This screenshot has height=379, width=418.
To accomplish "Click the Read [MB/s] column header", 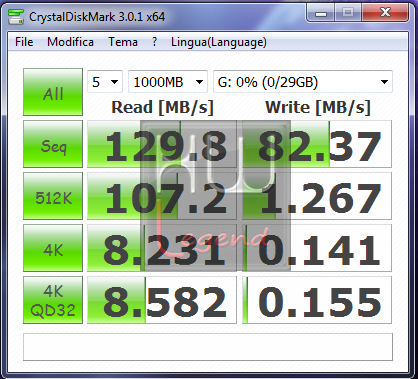I will tap(162, 108).
